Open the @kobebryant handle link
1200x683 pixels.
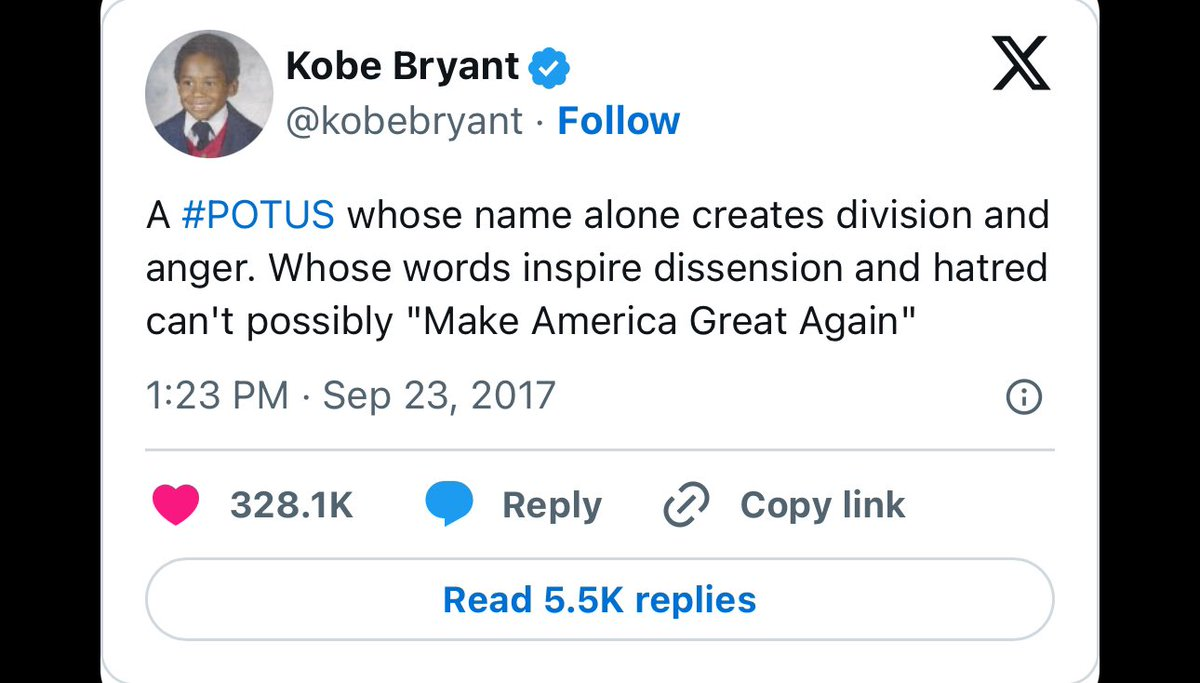coord(404,121)
